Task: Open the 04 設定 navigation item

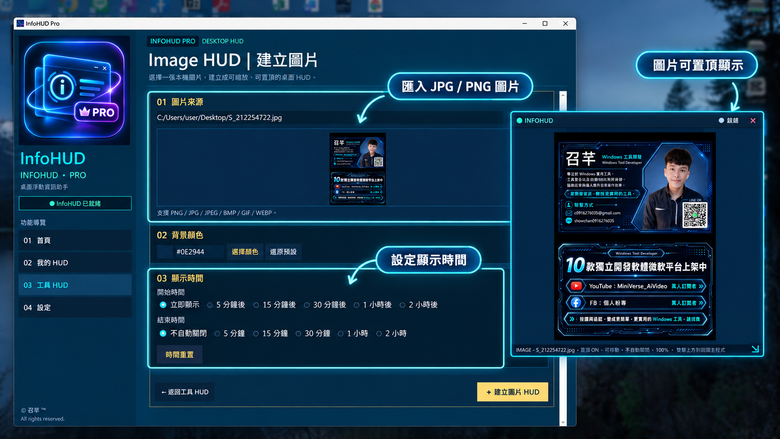Action: (75, 307)
